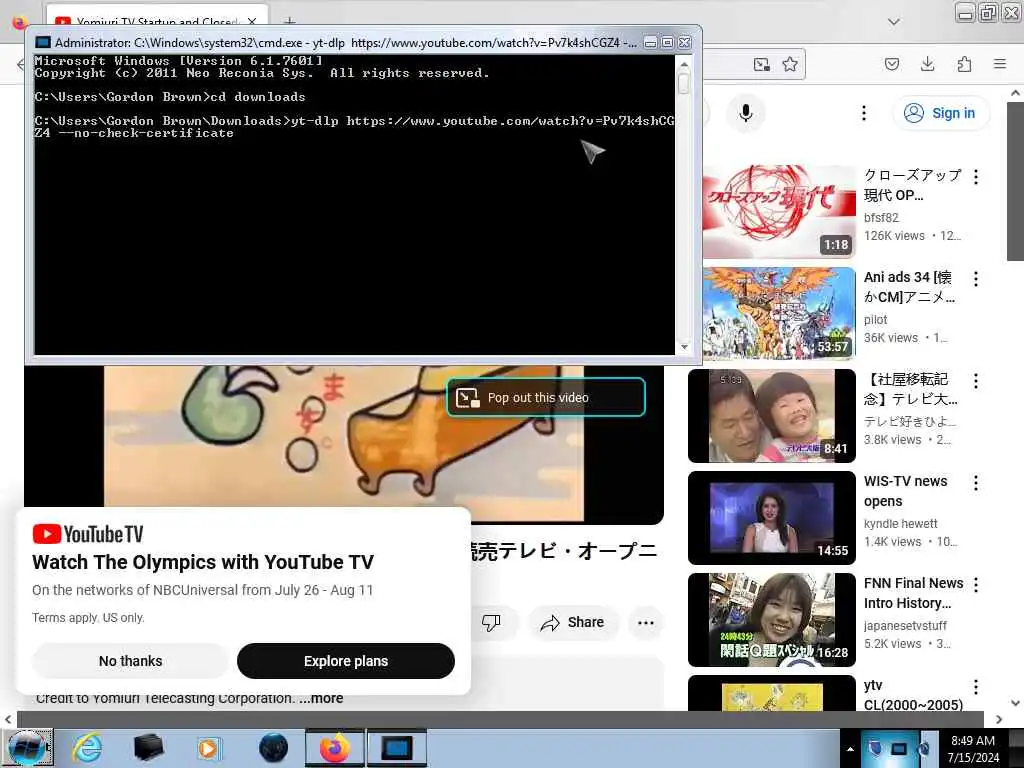Click the Share button under the video

[572, 622]
